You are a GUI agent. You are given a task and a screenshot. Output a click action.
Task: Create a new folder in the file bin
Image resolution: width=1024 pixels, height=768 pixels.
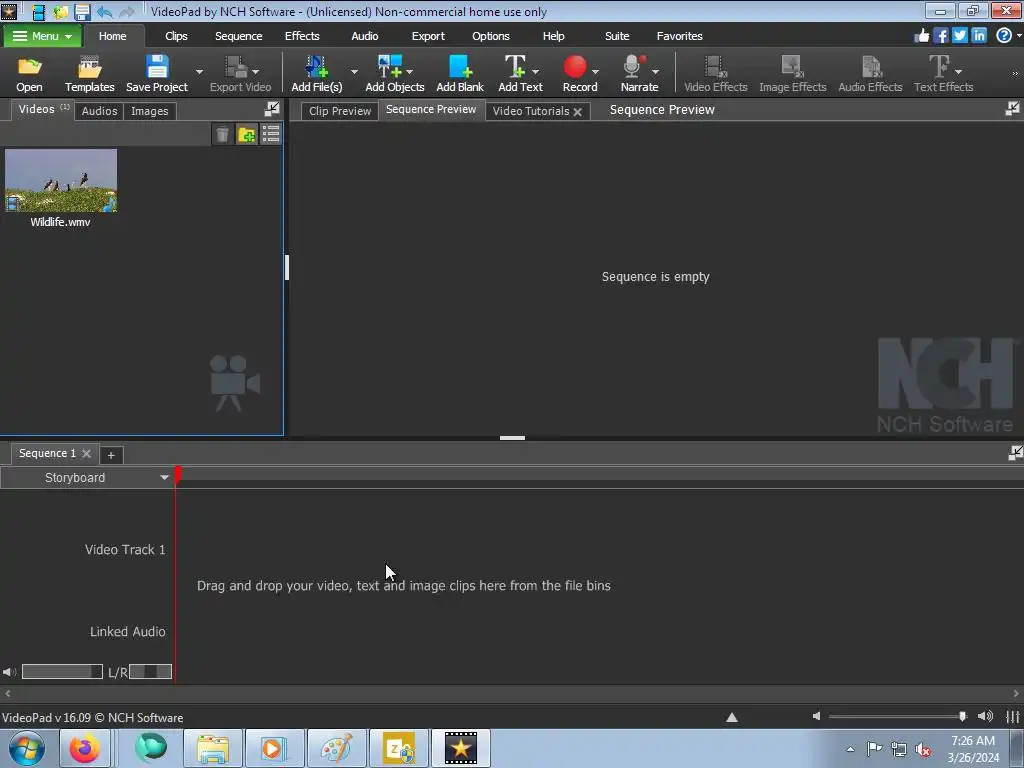(x=247, y=135)
